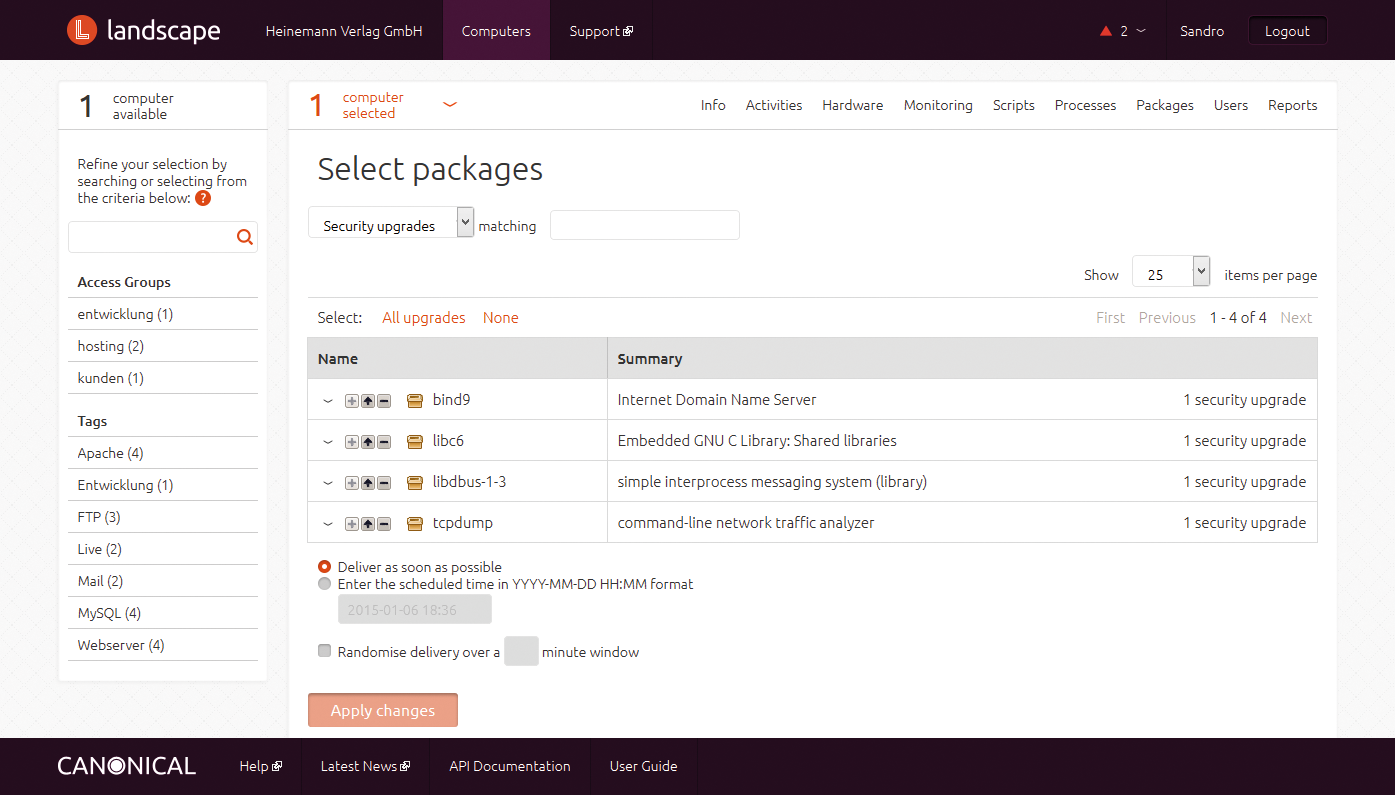The image size is (1395, 795).
Task: Open the Processes tab
Action: click(1085, 105)
